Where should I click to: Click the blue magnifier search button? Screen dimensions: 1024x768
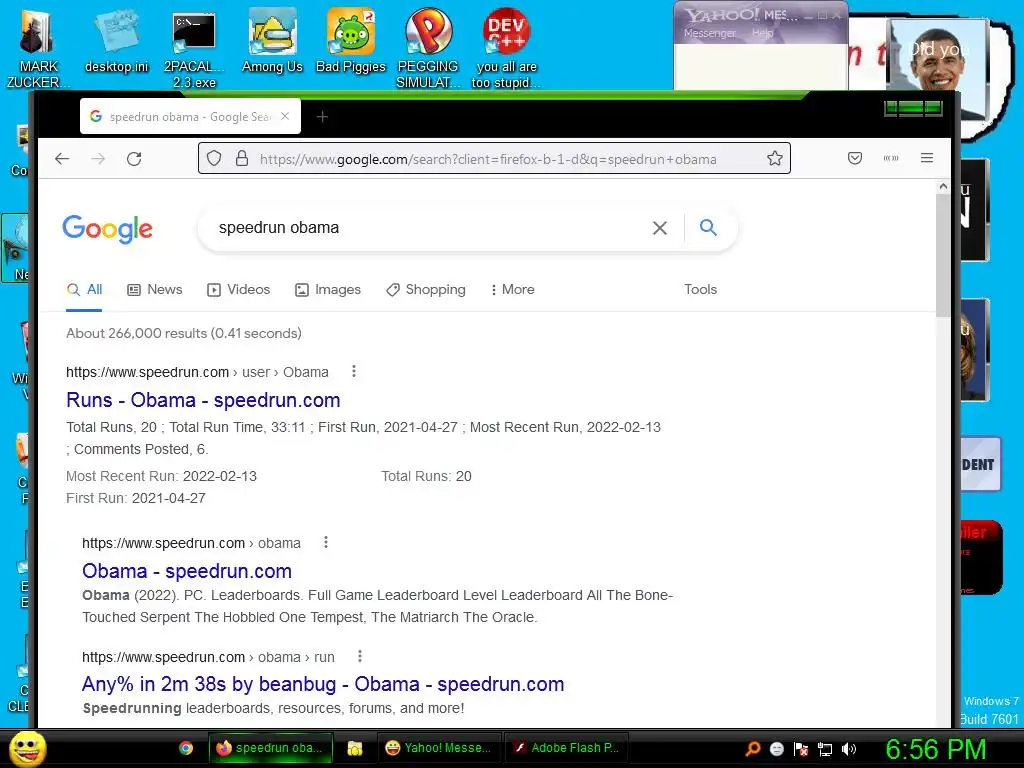click(708, 227)
